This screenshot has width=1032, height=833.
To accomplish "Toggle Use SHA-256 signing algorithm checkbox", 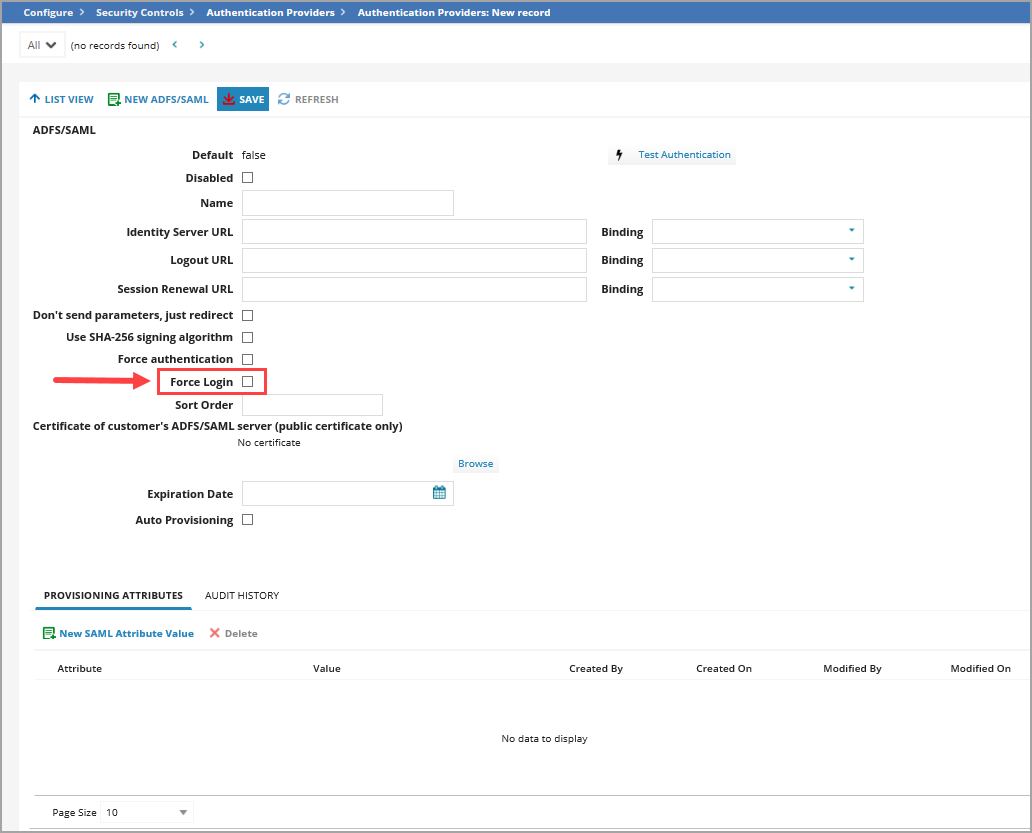I will point(248,338).
